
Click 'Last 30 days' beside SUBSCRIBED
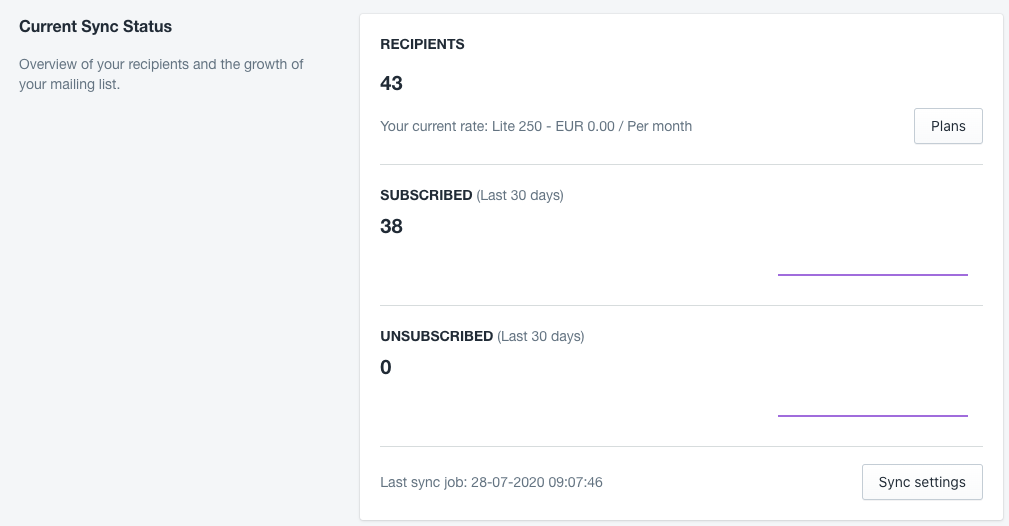(520, 196)
